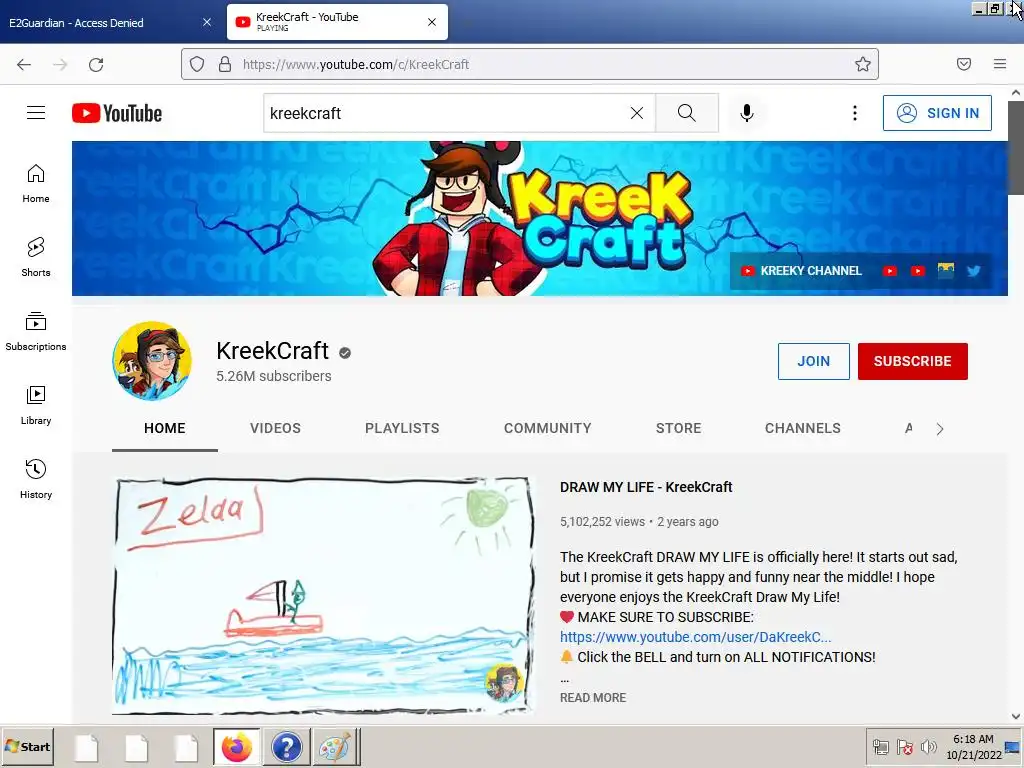
Task: Switch to the COMMUNITY tab
Action: (x=547, y=428)
